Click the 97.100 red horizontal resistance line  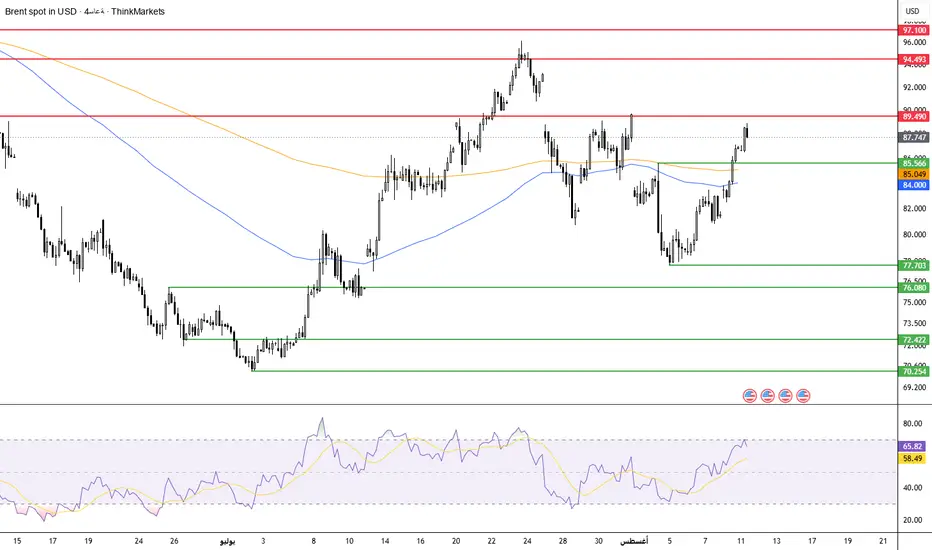point(448,29)
